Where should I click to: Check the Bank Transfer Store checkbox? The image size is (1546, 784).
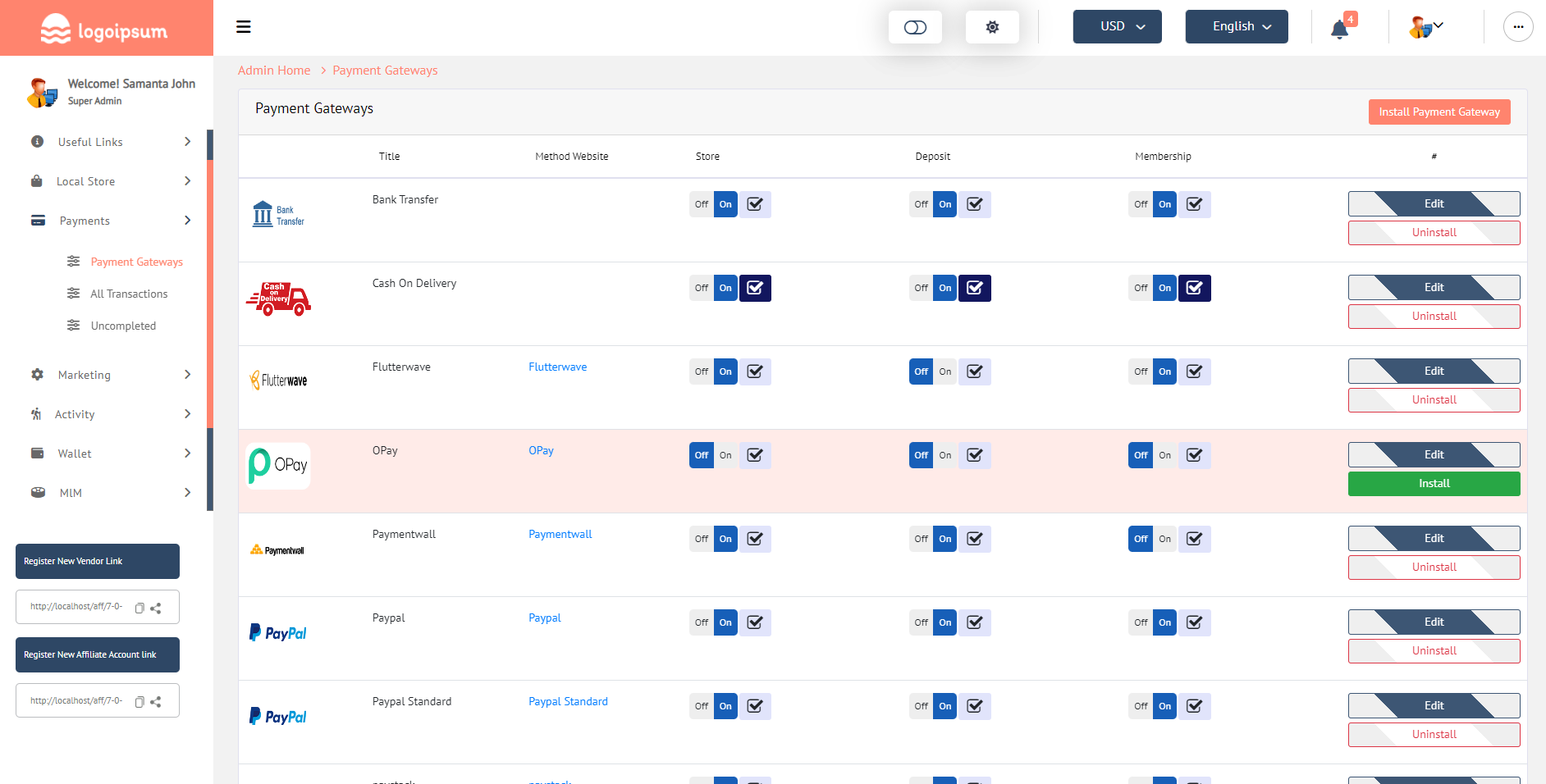755,204
